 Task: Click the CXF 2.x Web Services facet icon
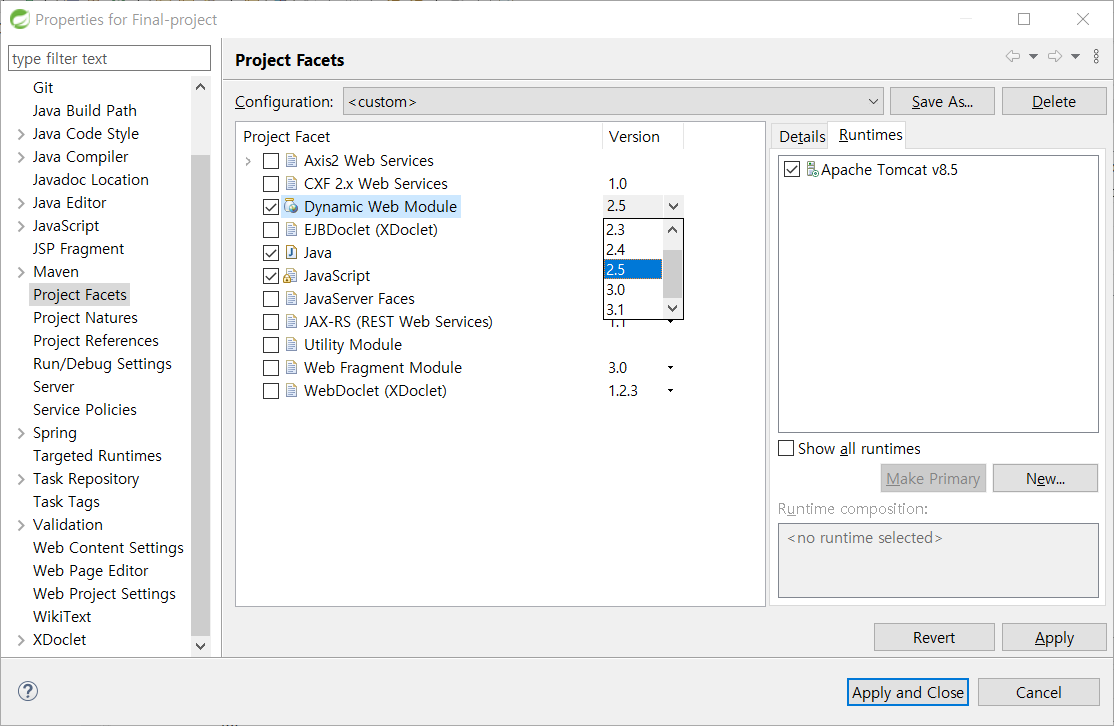(291, 183)
